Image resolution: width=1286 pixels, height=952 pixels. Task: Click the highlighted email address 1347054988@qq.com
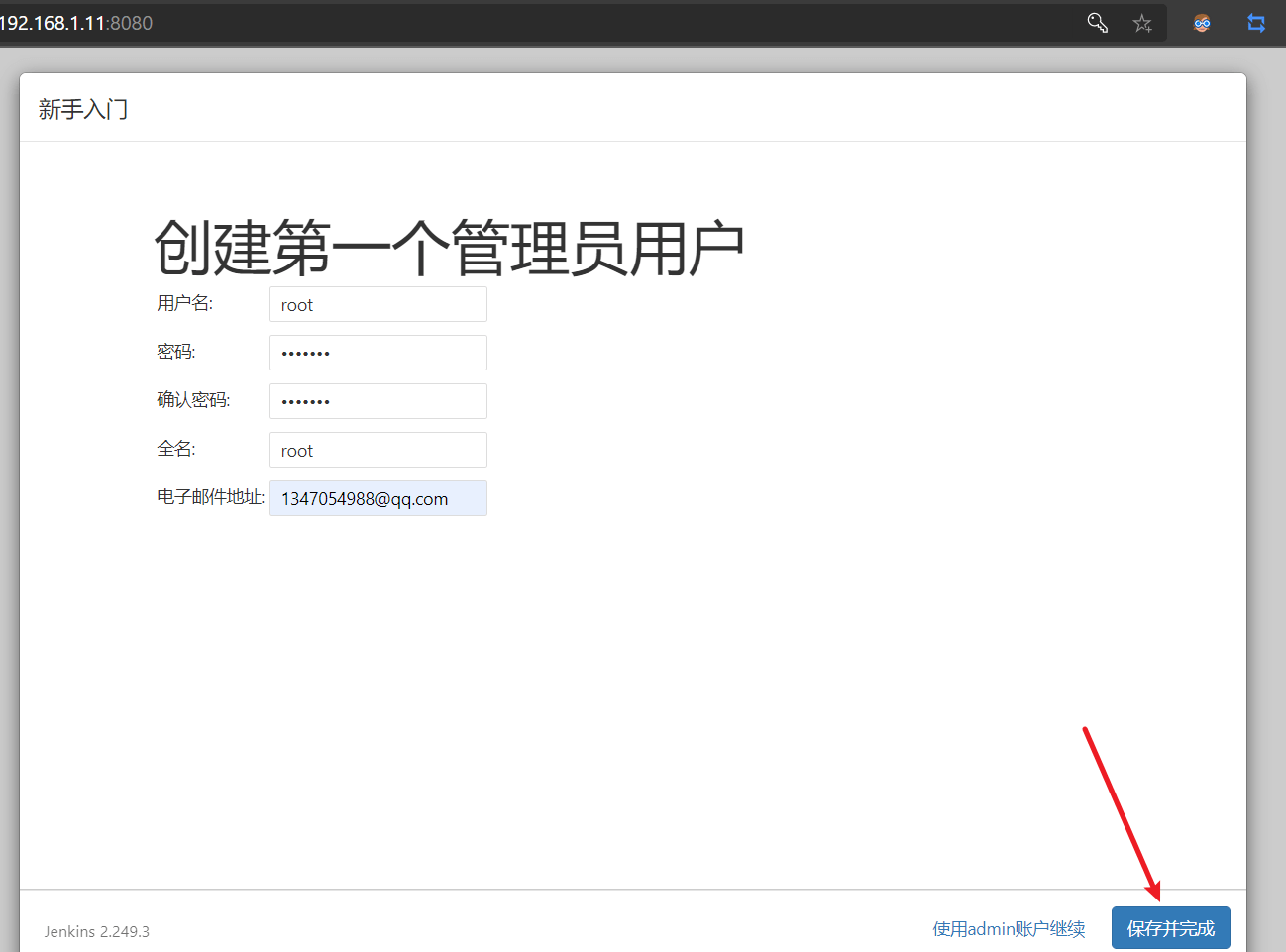click(x=363, y=498)
